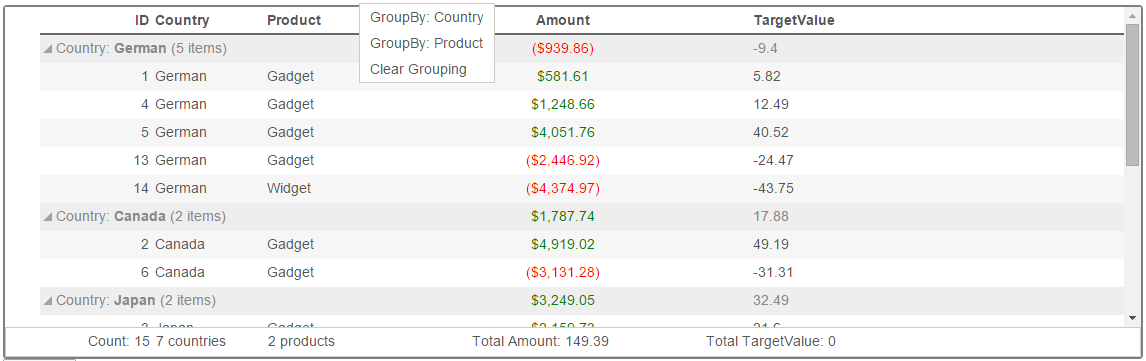Select the row with ID 13
Screen dimensions: 1146x361
pos(582,161)
